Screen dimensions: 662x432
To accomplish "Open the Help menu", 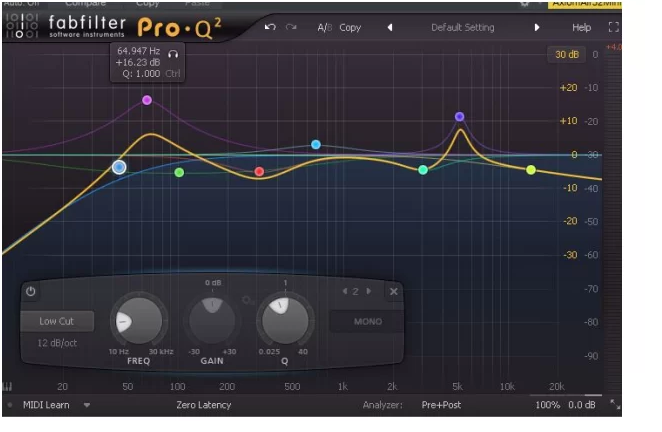I will point(581,27).
